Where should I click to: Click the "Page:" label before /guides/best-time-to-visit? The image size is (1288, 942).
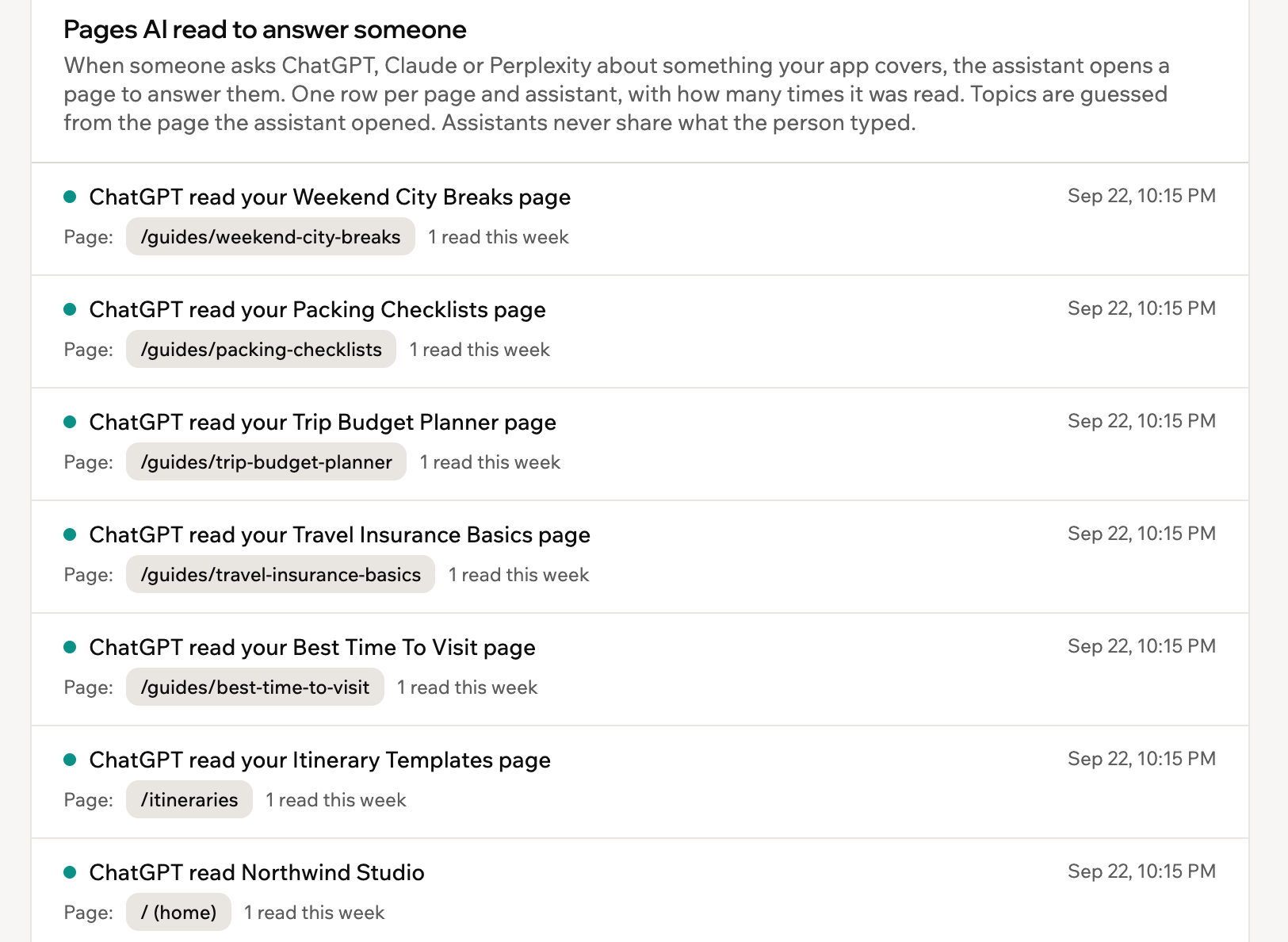pos(89,687)
